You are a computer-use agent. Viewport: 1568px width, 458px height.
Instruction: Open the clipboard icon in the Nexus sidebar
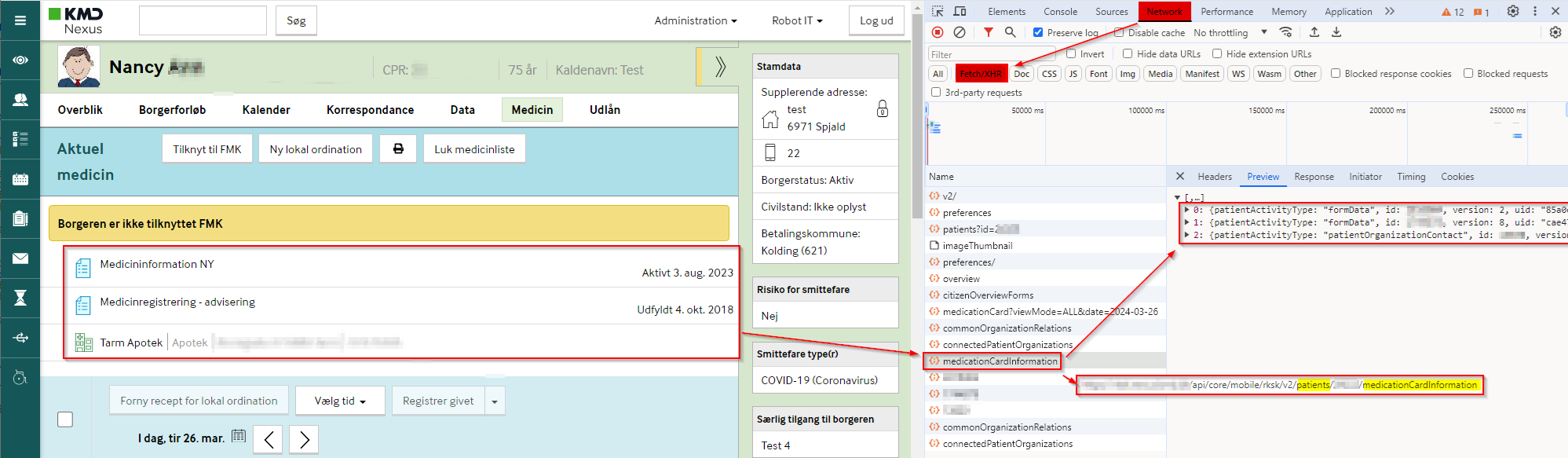20,218
